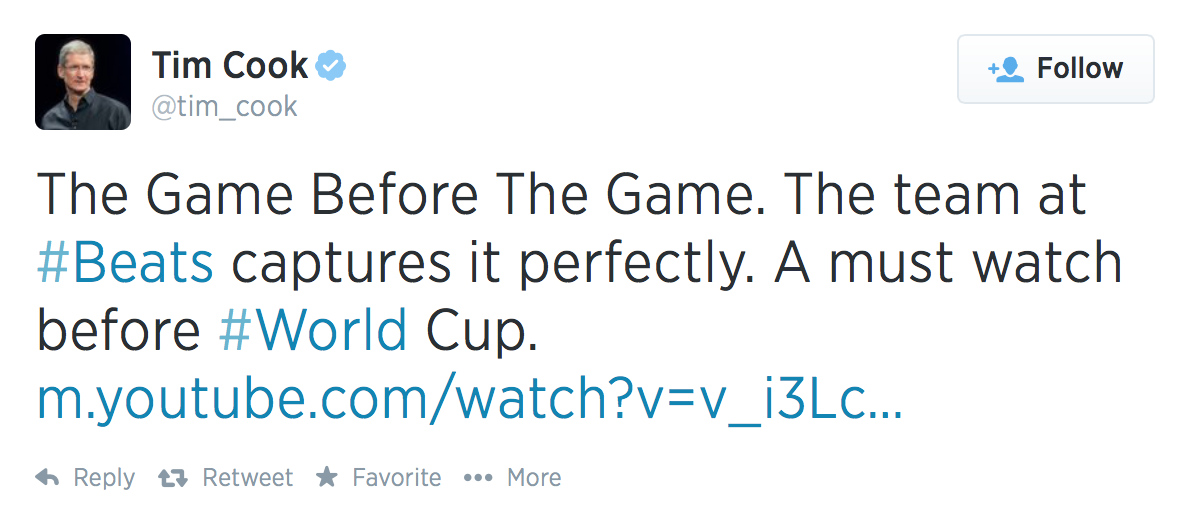Click the retweet arrows icon
The image size is (1196, 518).
coord(174,478)
